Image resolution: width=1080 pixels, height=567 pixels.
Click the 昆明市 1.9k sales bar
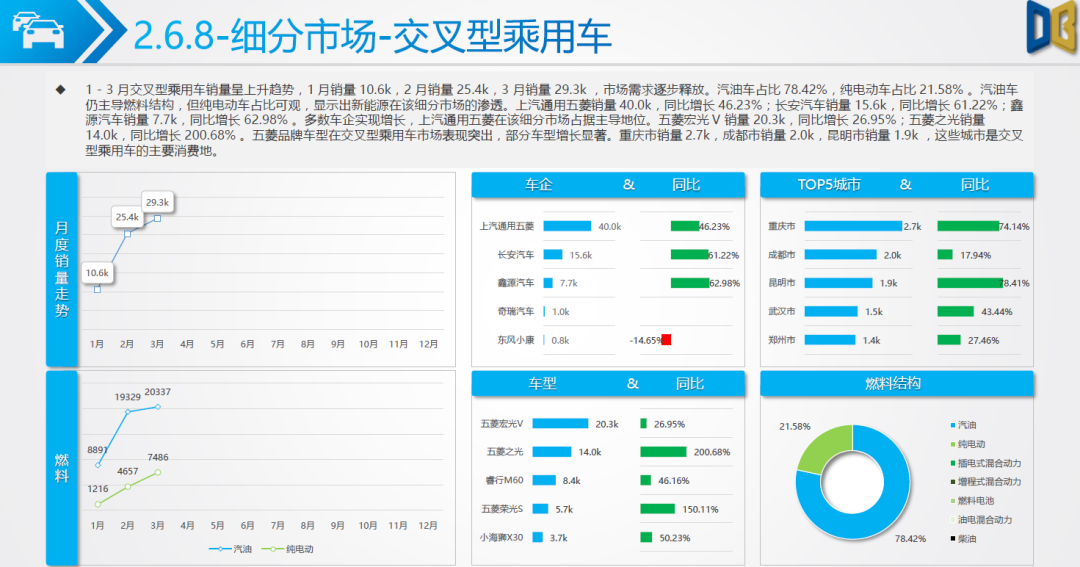838,283
